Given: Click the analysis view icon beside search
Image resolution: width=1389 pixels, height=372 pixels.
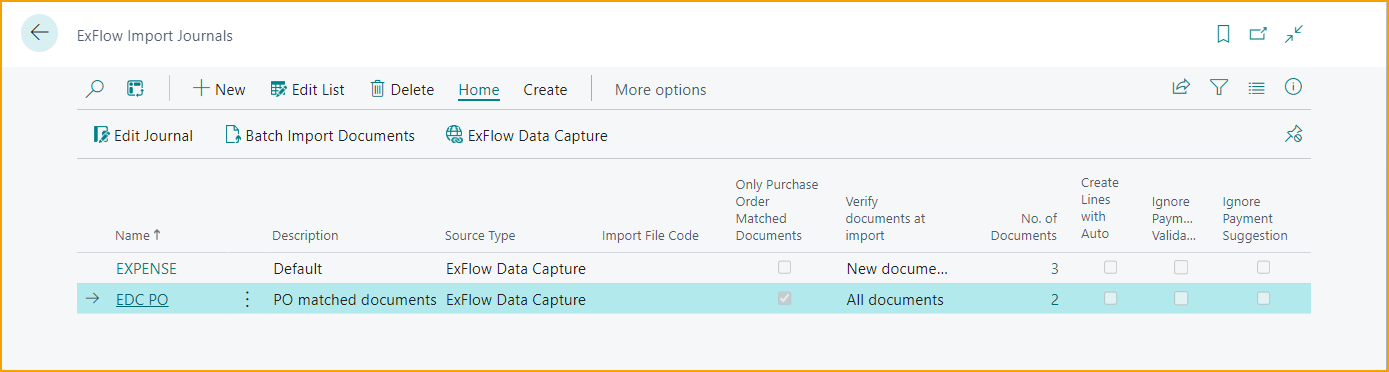Looking at the screenshot, I should [x=136, y=89].
